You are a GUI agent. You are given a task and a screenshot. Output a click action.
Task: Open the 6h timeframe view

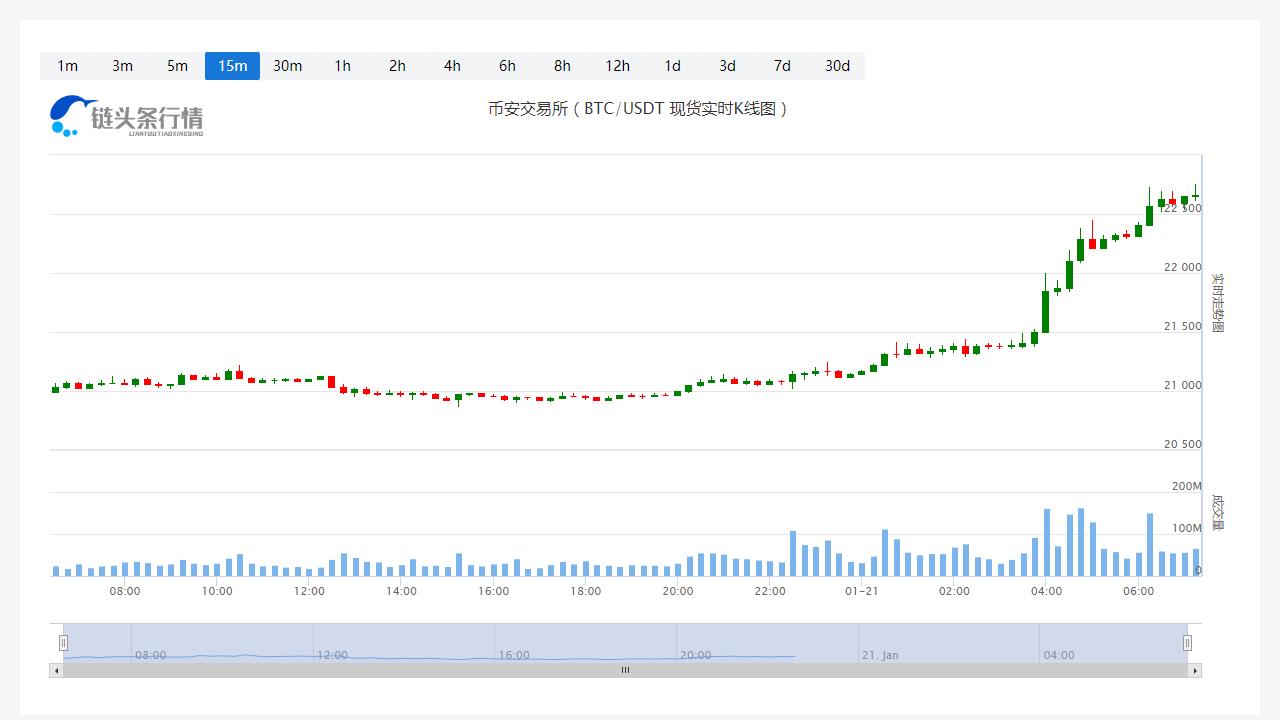507,66
